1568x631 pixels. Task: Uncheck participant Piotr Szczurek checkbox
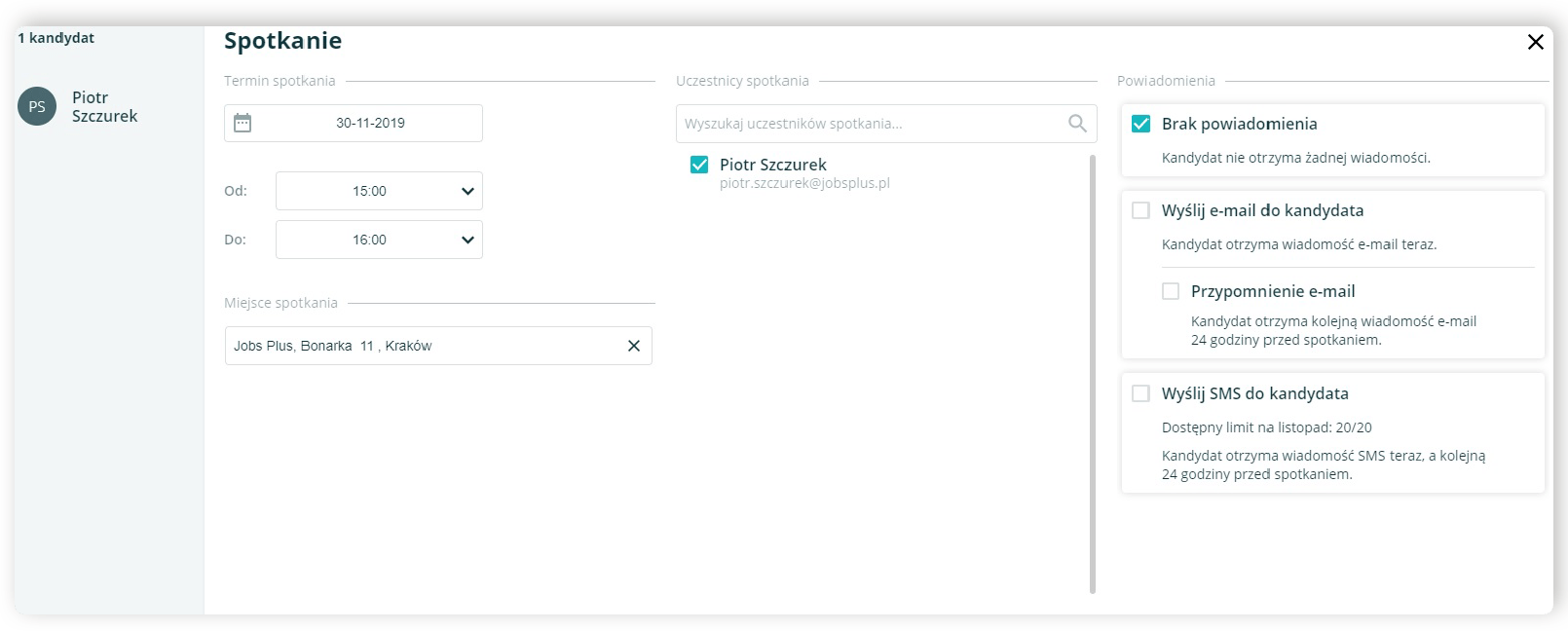click(x=699, y=165)
